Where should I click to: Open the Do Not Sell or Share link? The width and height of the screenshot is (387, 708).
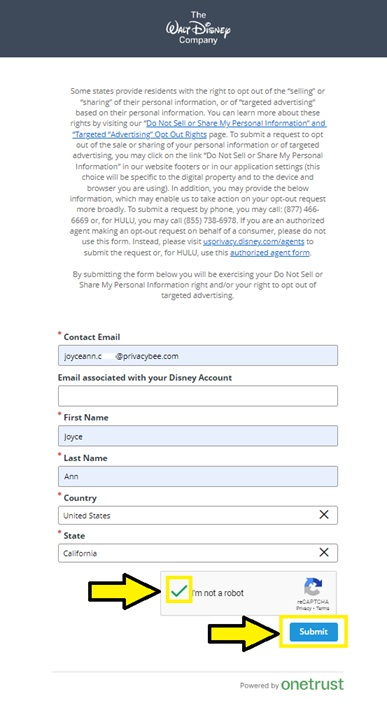pos(235,123)
